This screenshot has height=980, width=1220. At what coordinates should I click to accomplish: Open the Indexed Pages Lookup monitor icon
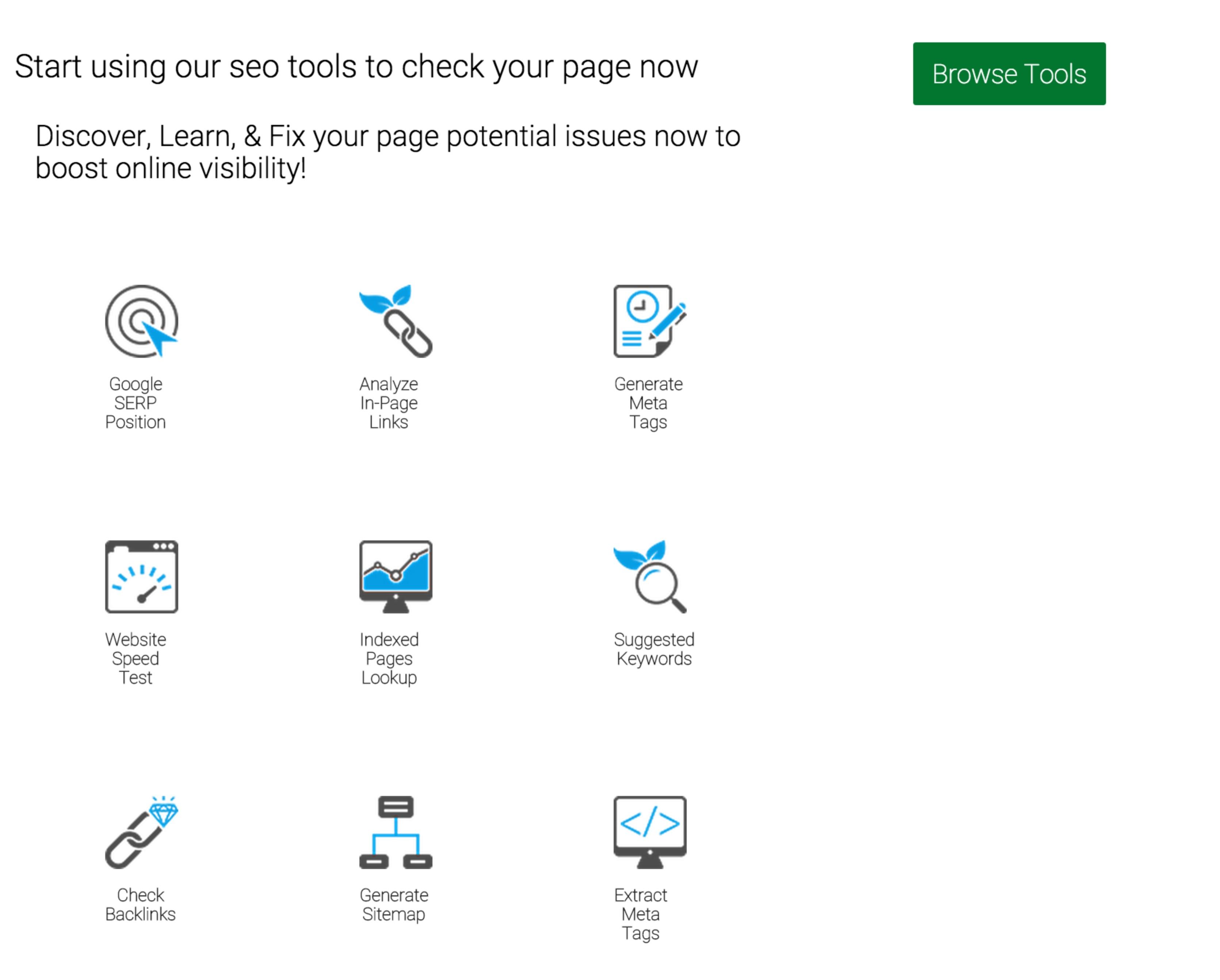[x=396, y=577]
